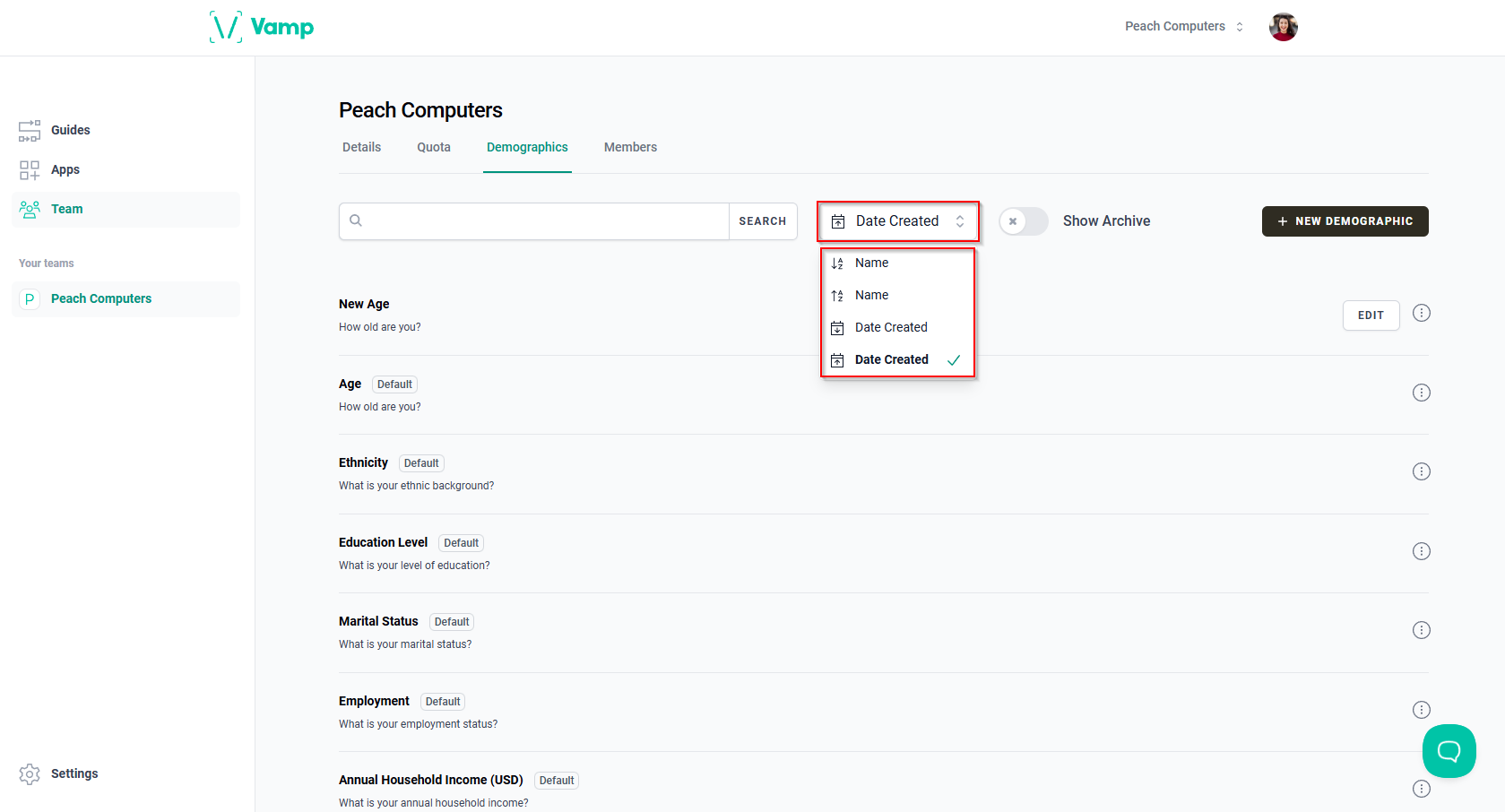Open info icon next to New Age demographic
The height and width of the screenshot is (812, 1505).
[1422, 313]
